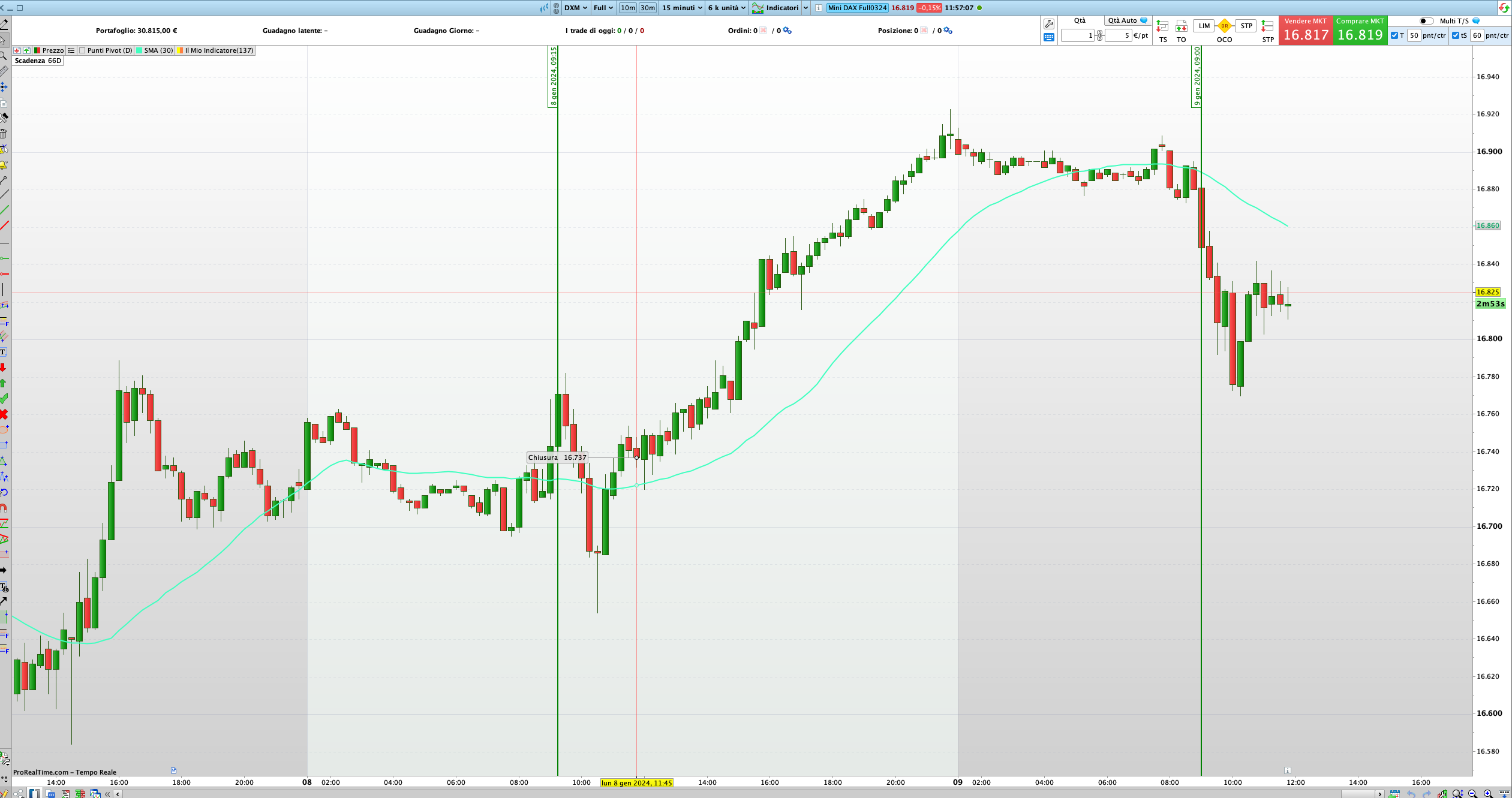Enable the Punti Pivot (D) checkbox
The image size is (1512, 798).
[83, 50]
